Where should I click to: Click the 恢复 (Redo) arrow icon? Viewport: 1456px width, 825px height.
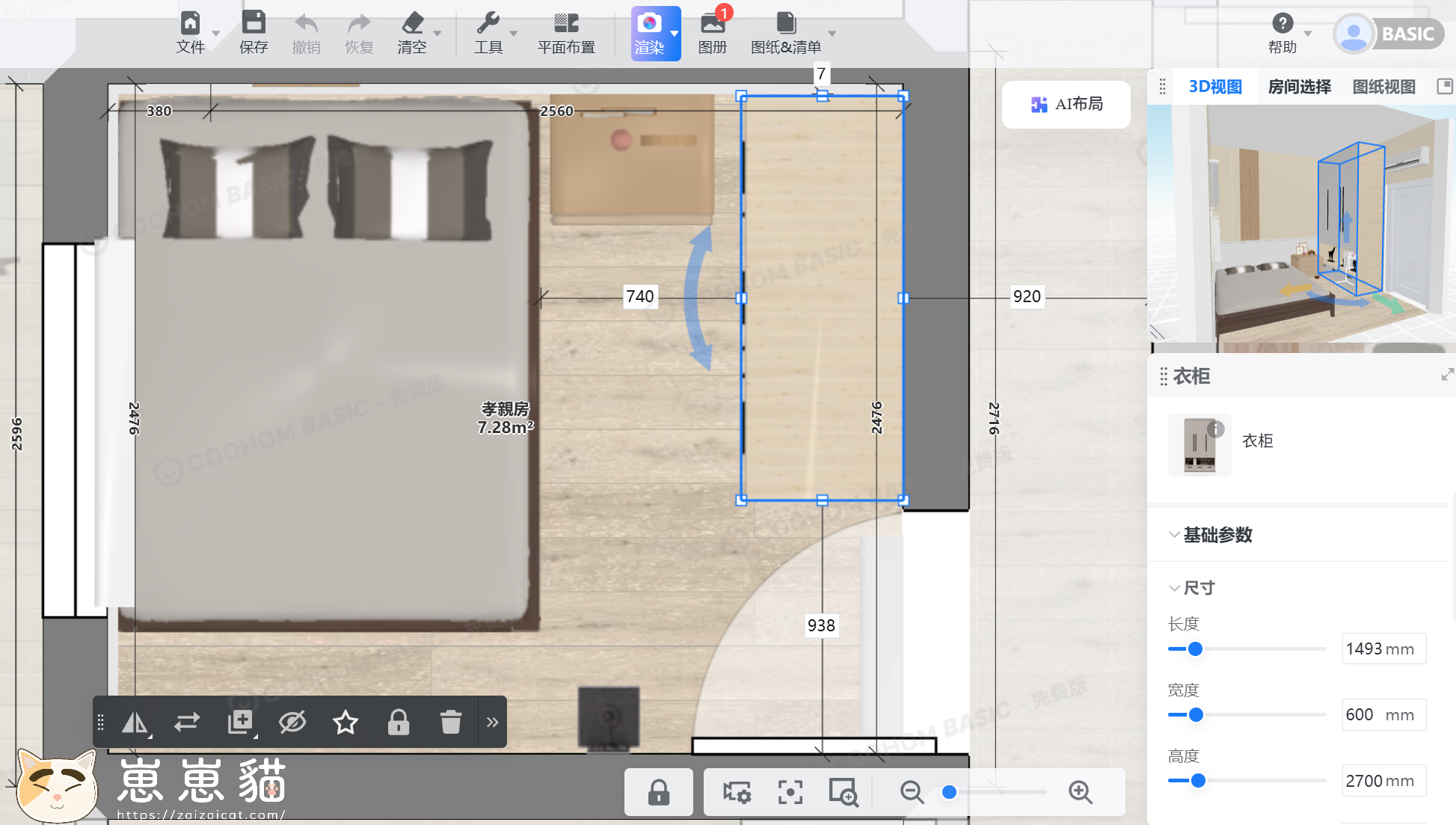point(359,23)
